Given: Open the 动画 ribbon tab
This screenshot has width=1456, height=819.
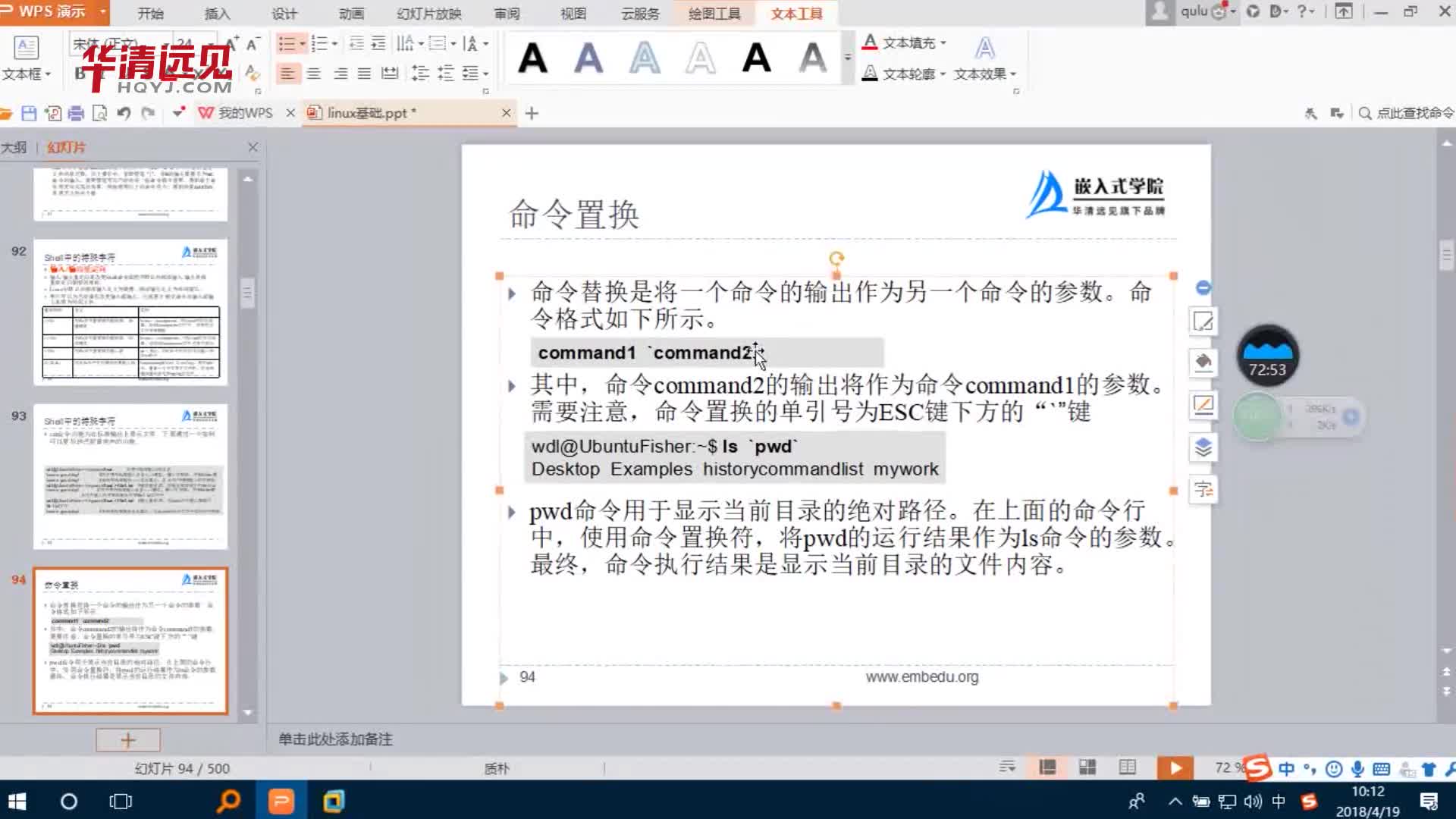Looking at the screenshot, I should tap(351, 13).
